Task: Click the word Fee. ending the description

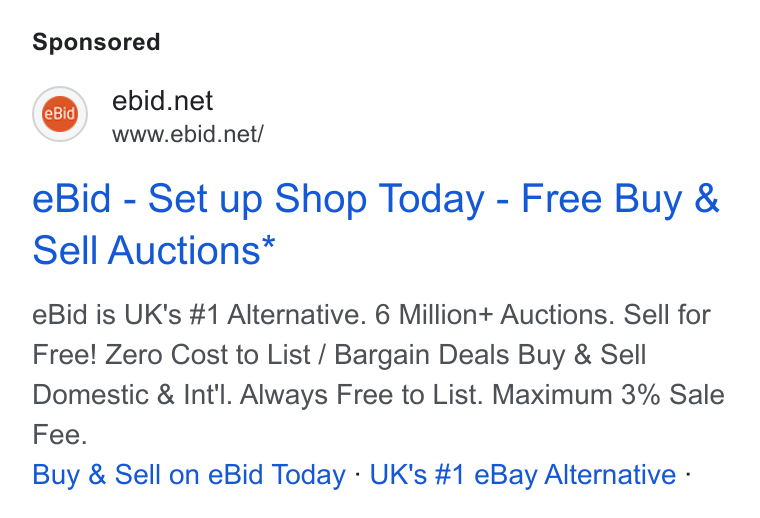Action: click(60, 435)
